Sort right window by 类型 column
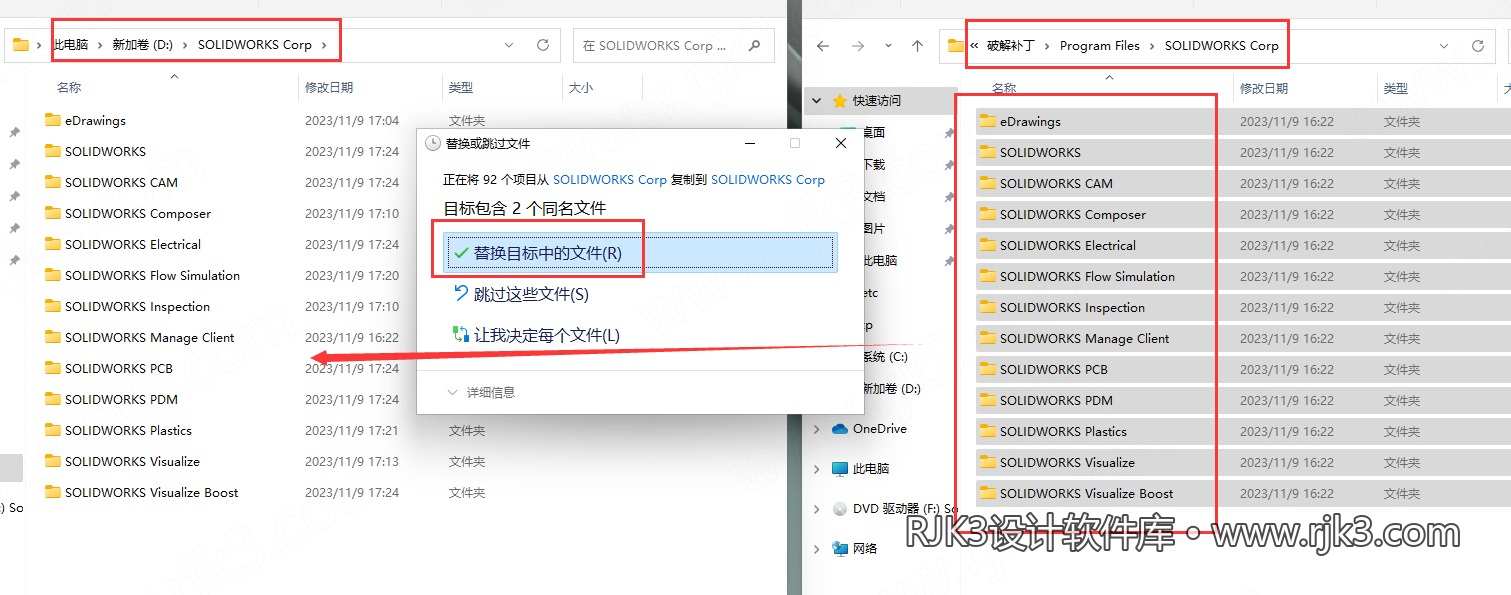 coord(1396,89)
